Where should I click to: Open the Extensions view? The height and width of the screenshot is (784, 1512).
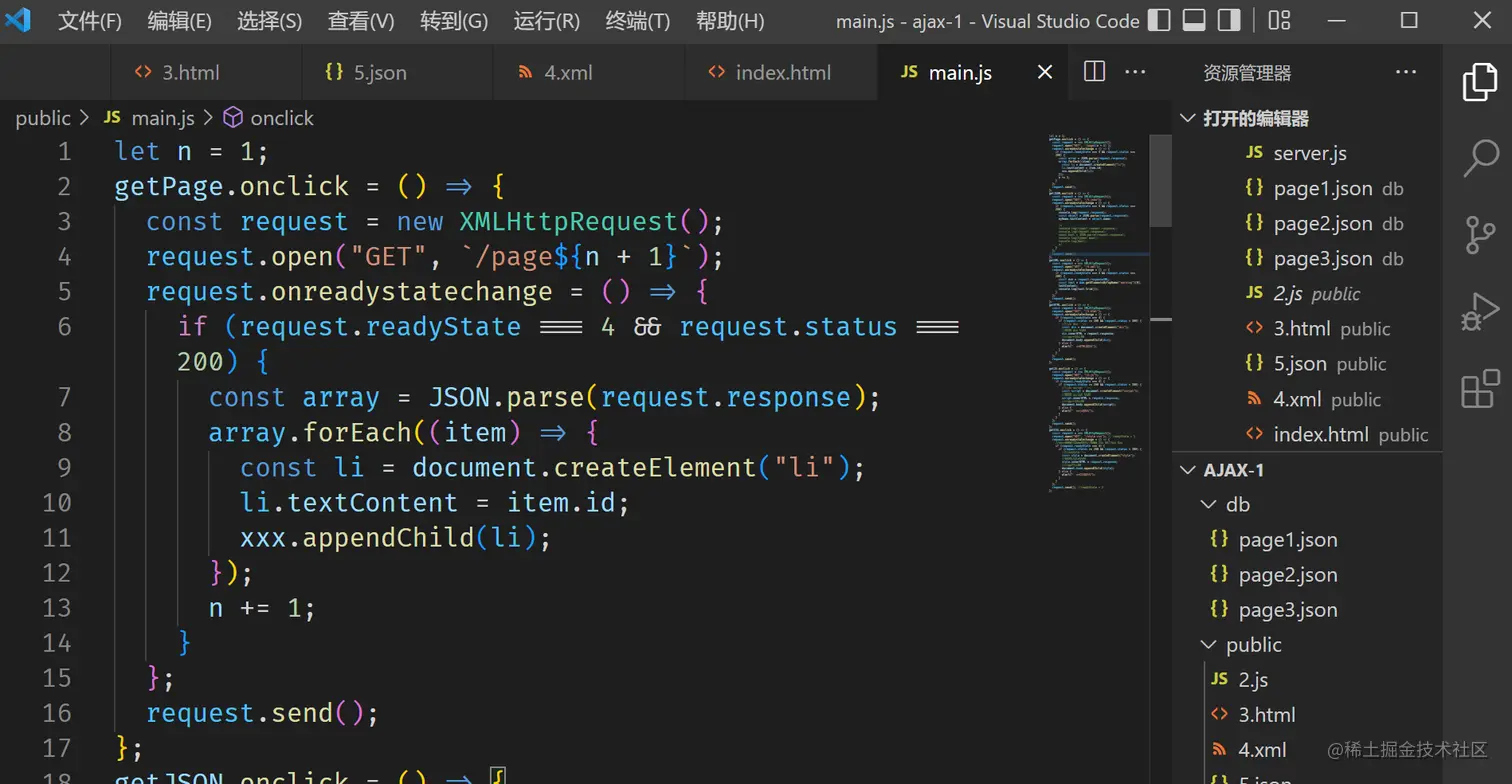click(1480, 389)
